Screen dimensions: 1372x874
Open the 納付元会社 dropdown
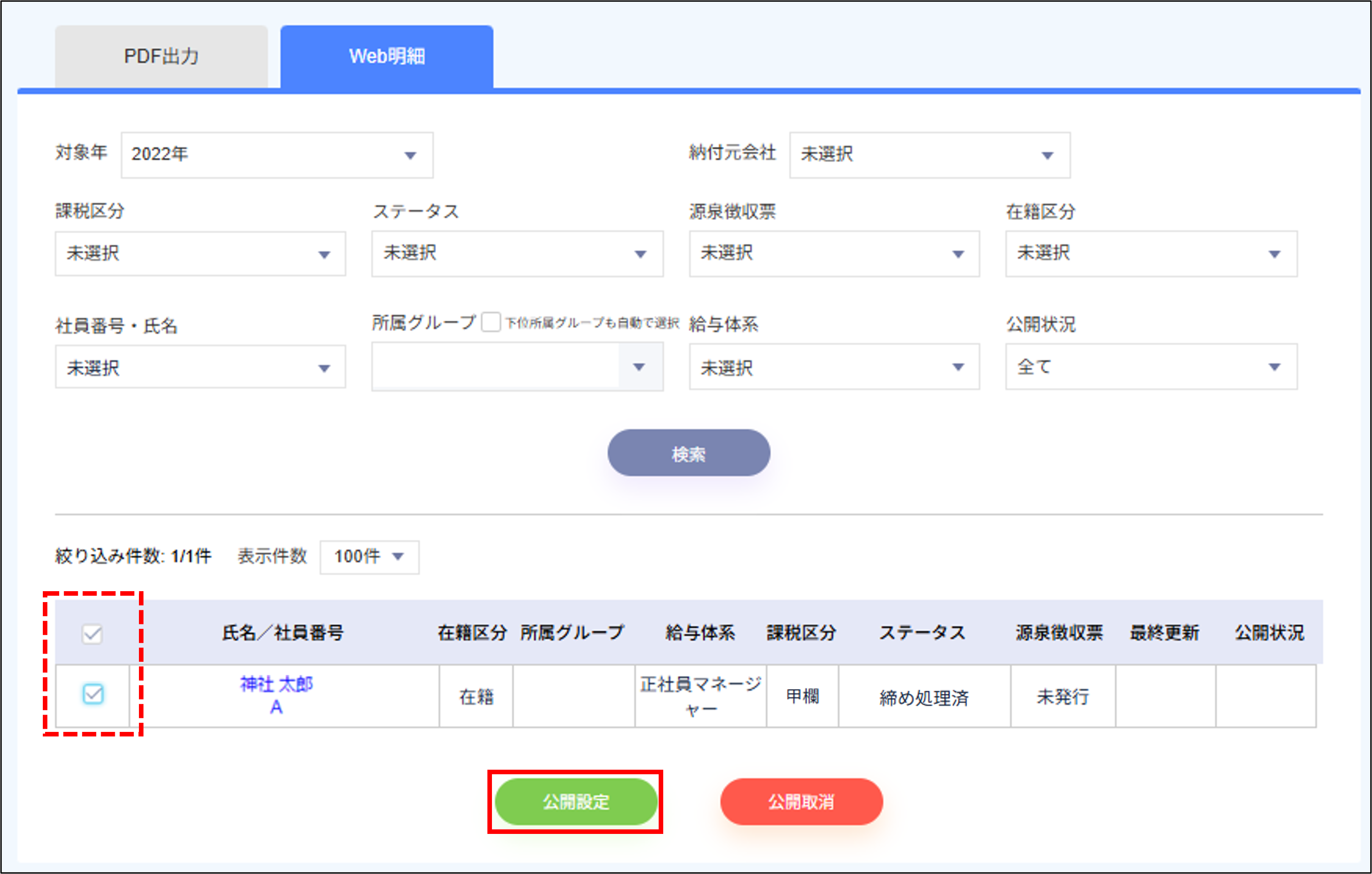coord(929,154)
